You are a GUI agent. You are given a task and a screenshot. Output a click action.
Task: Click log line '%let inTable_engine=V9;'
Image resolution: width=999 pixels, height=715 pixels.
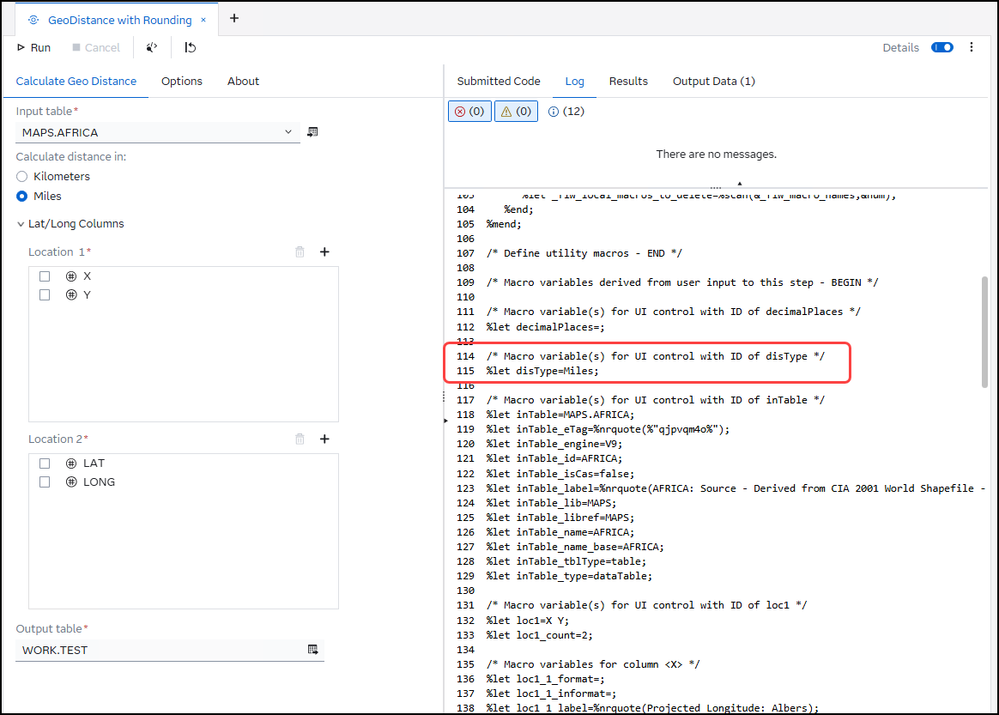pyautogui.click(x=554, y=444)
